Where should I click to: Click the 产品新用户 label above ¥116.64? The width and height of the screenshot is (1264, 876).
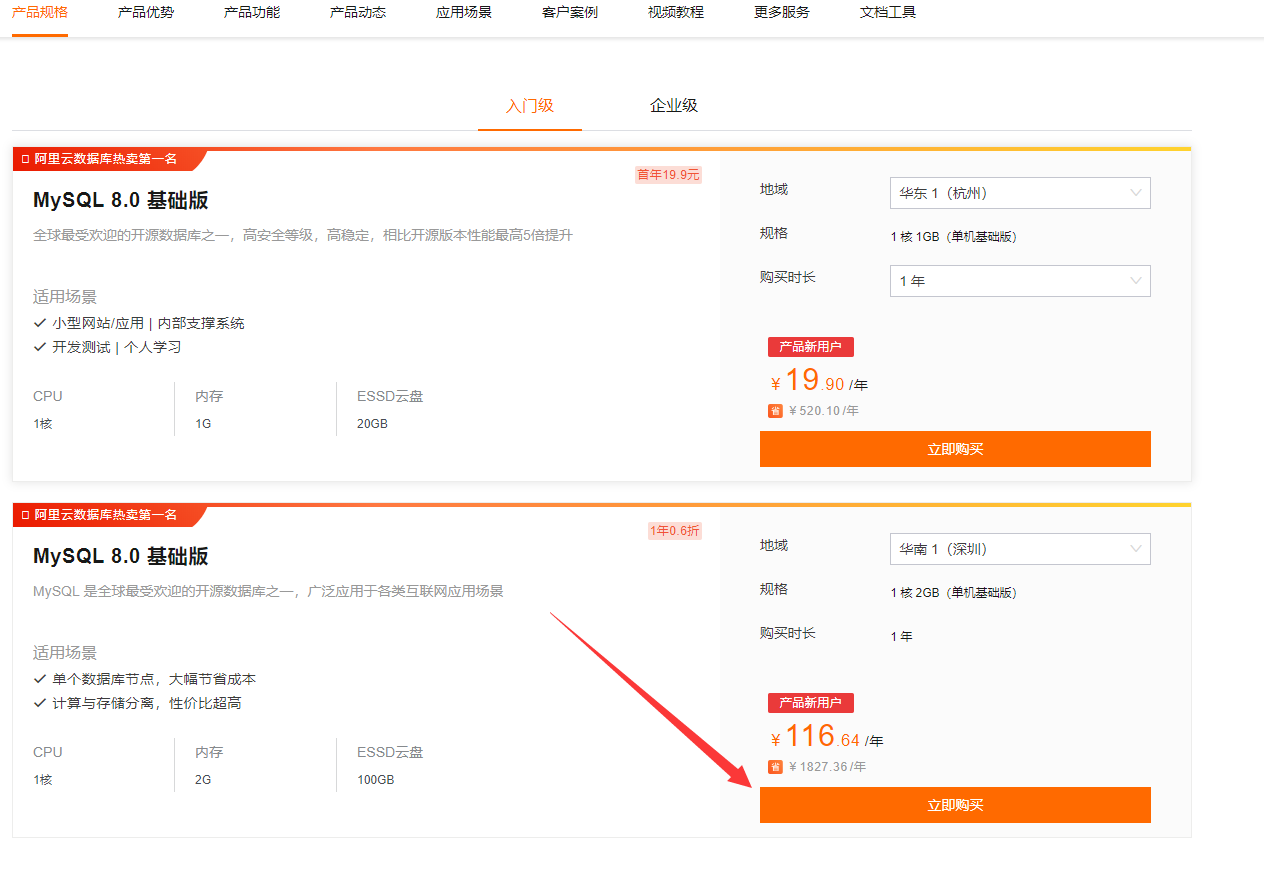(x=810, y=702)
